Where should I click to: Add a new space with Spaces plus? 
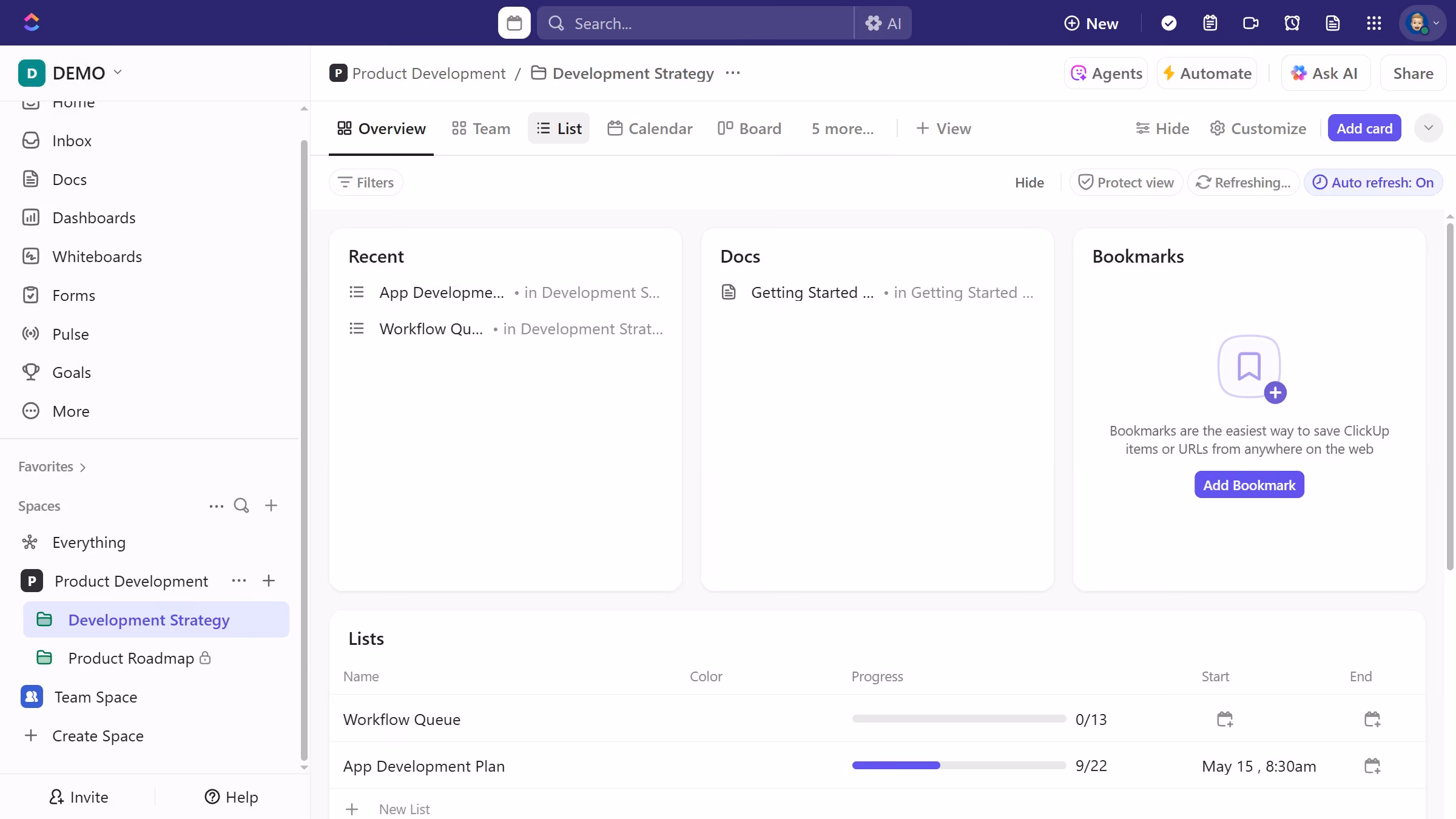pyautogui.click(x=271, y=505)
